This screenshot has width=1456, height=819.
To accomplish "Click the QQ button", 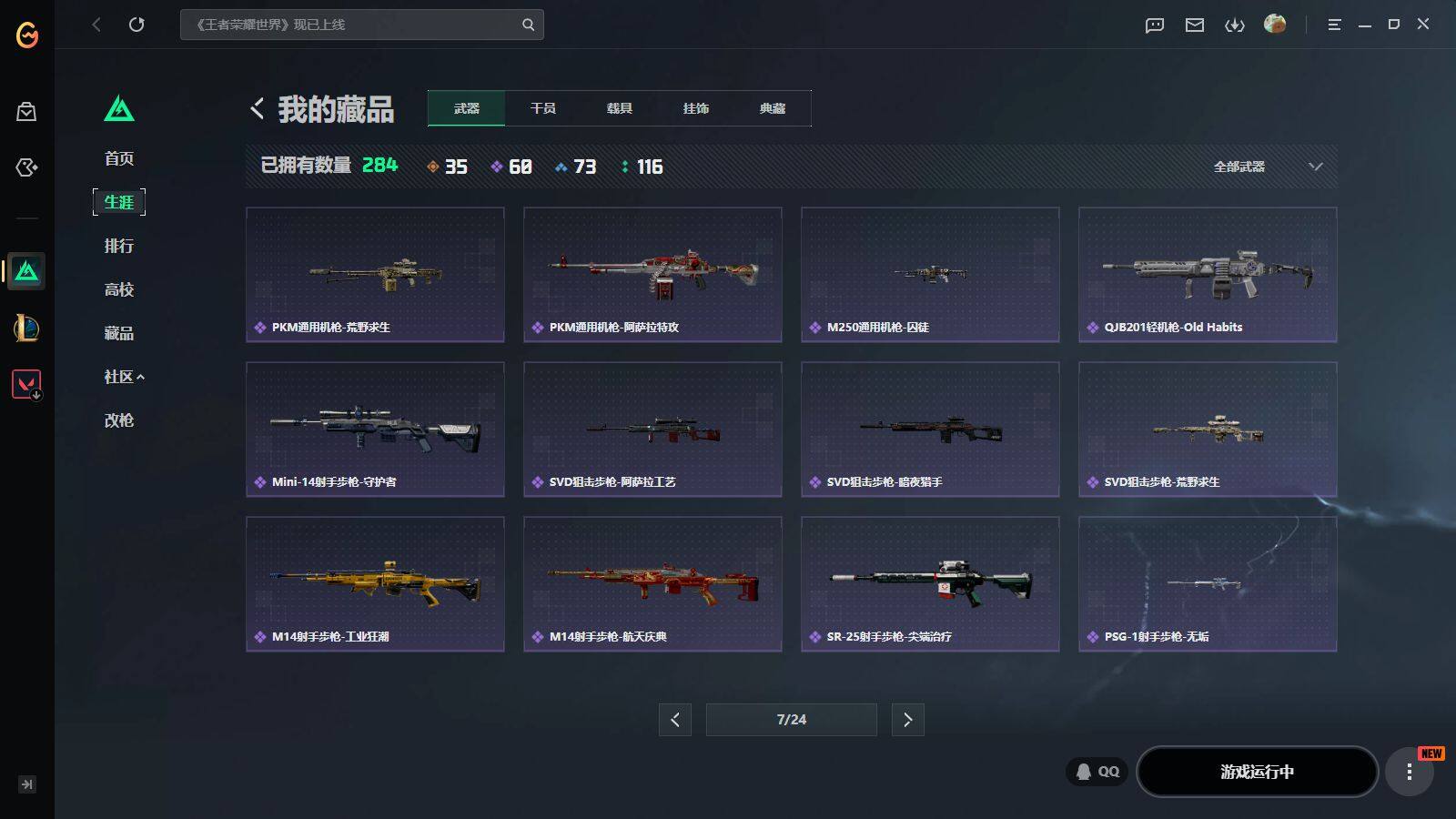I will [x=1097, y=772].
